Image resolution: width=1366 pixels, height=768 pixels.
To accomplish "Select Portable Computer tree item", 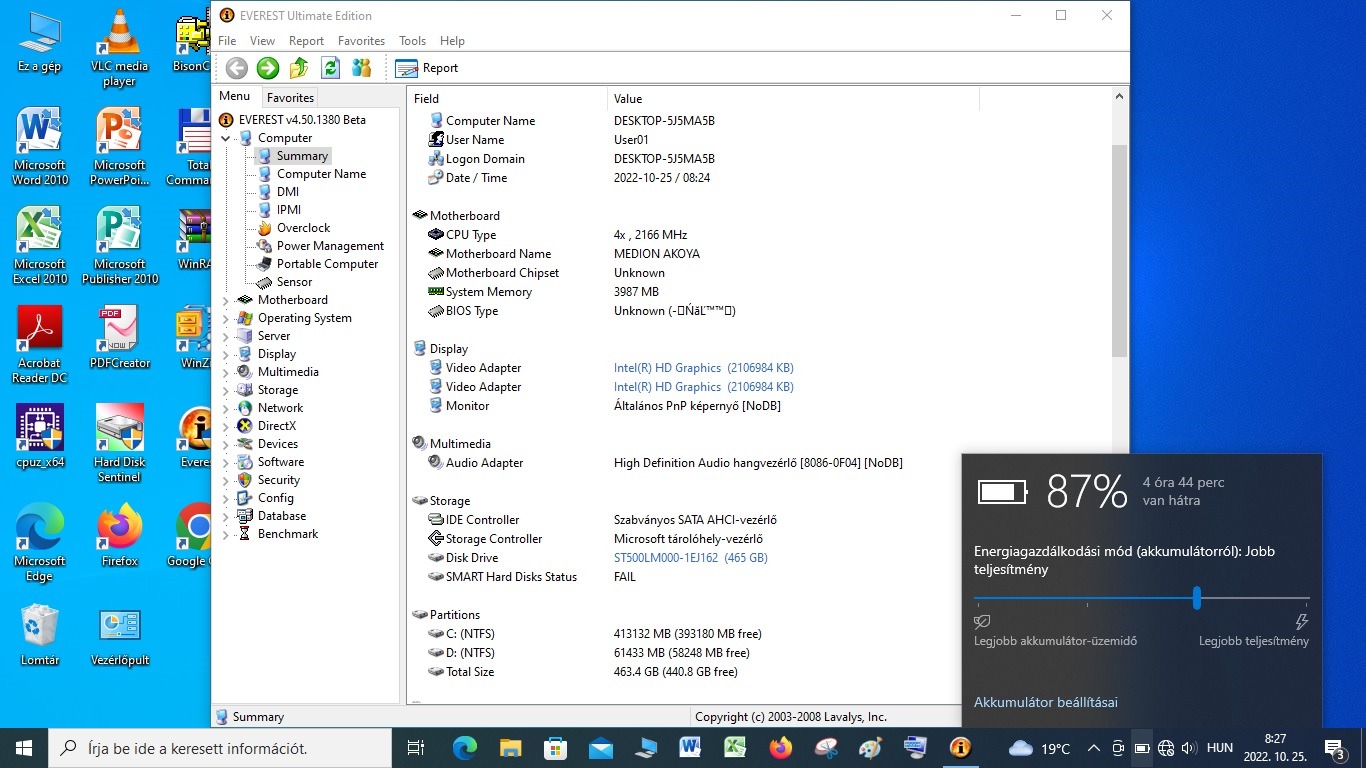I will click(x=327, y=264).
